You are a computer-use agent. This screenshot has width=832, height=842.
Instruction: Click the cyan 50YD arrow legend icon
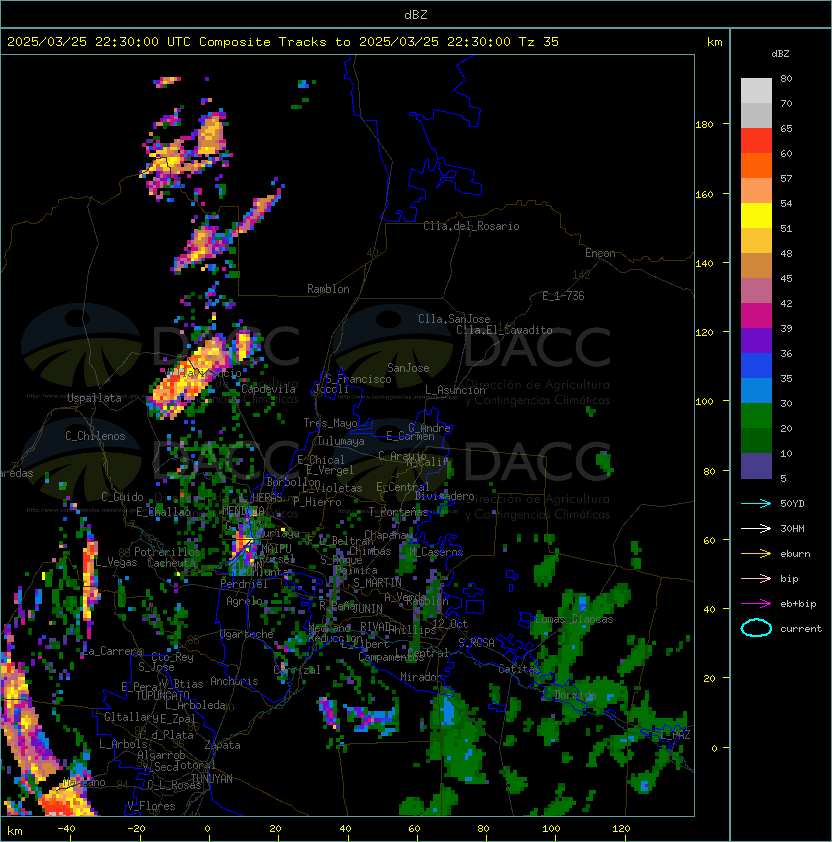(756, 503)
